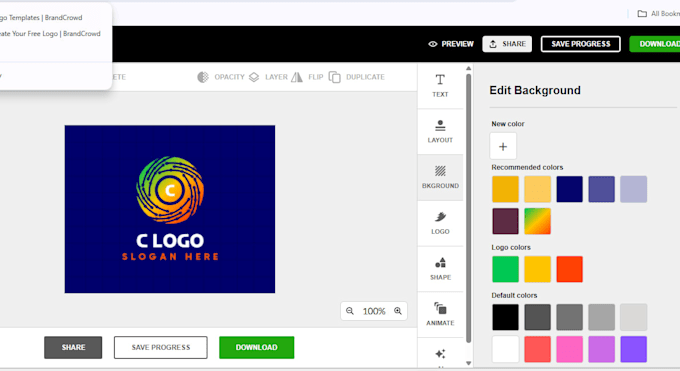Open the Layout panel
Viewport: 680px width, 371px height.
tap(440, 131)
